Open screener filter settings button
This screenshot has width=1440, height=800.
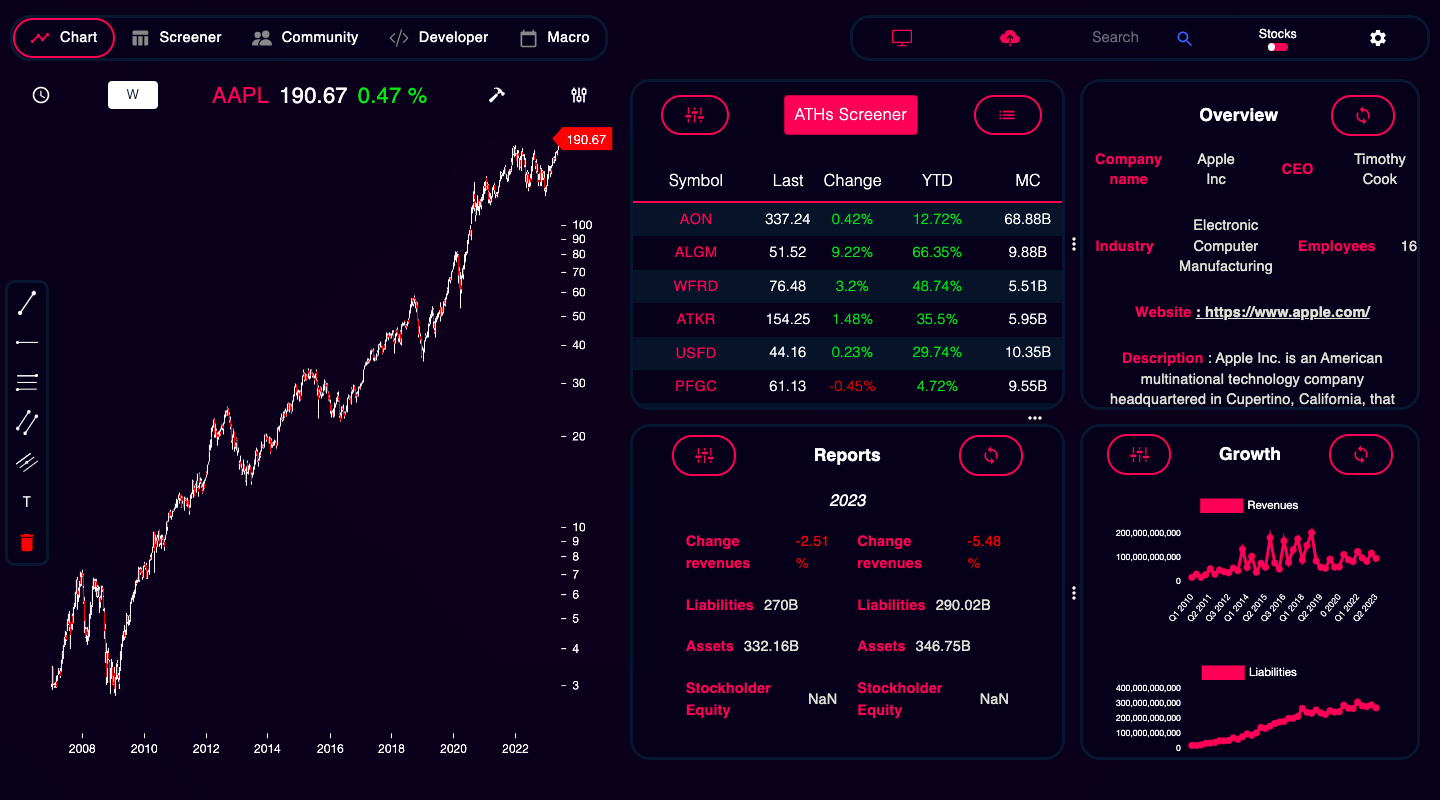(695, 115)
